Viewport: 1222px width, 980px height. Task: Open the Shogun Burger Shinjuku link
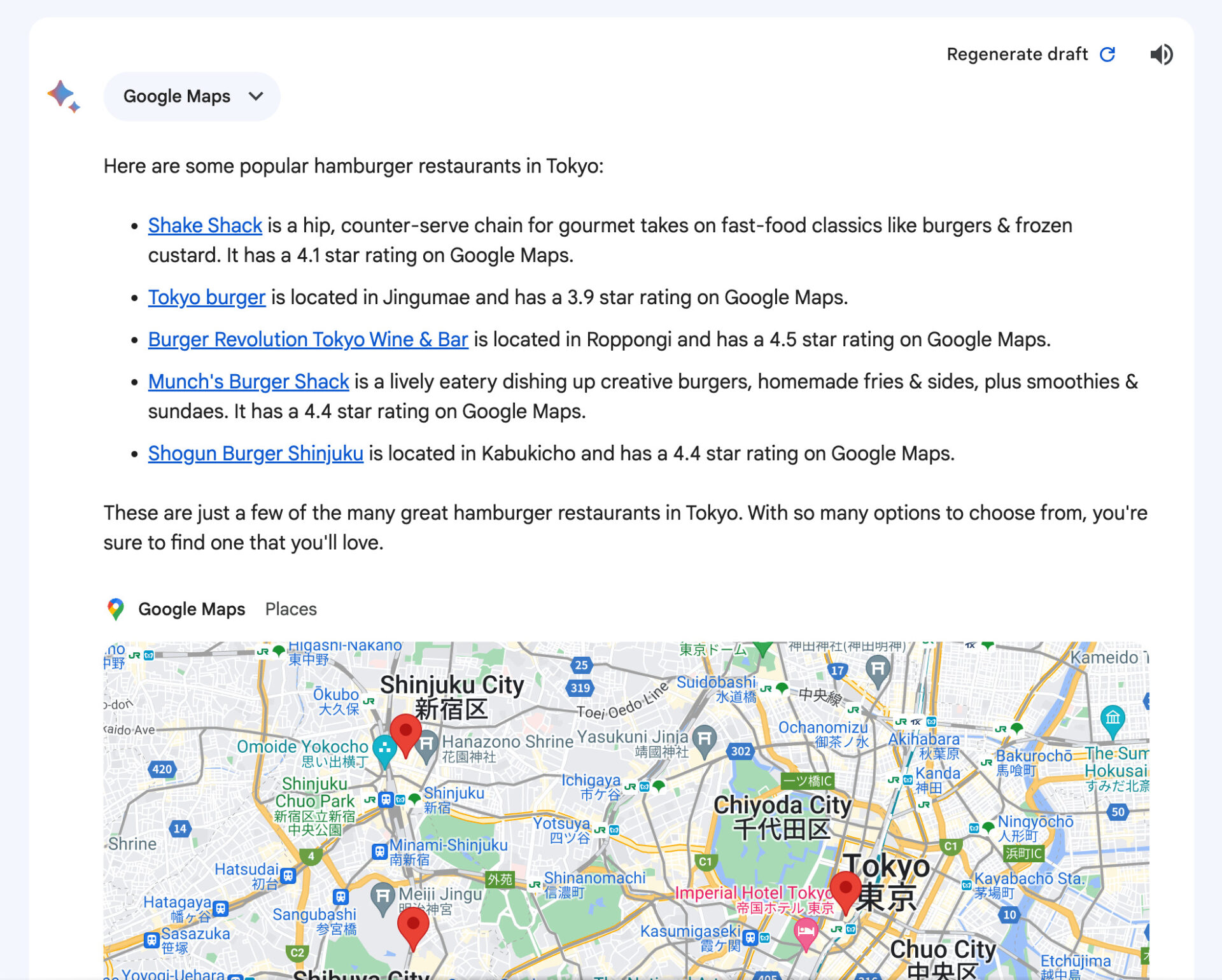[x=256, y=453]
